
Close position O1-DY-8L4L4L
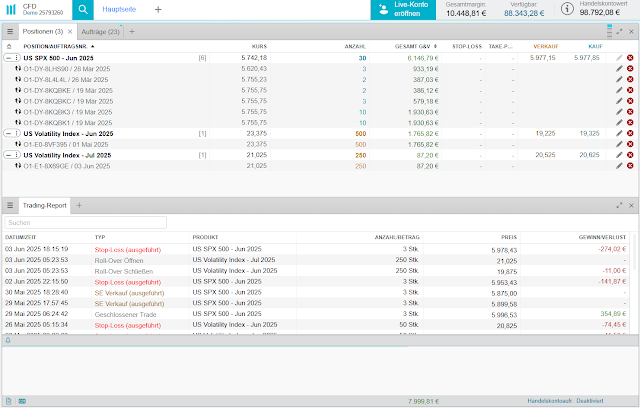[x=630, y=79]
